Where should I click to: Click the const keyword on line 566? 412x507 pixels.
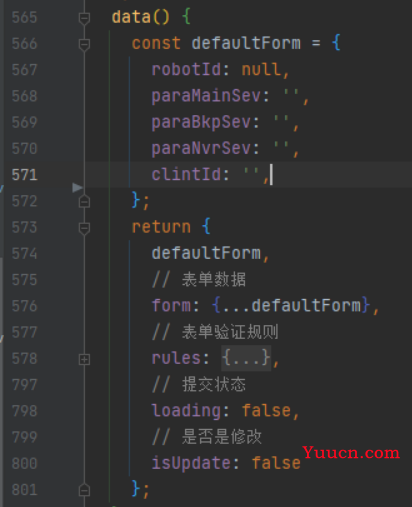(x=156, y=43)
